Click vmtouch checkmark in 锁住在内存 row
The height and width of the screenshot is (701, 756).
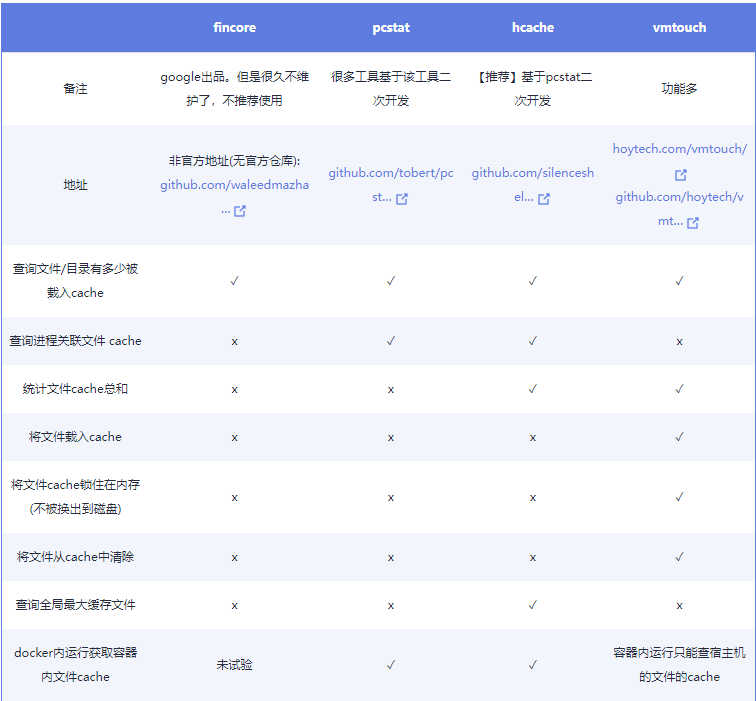679,497
